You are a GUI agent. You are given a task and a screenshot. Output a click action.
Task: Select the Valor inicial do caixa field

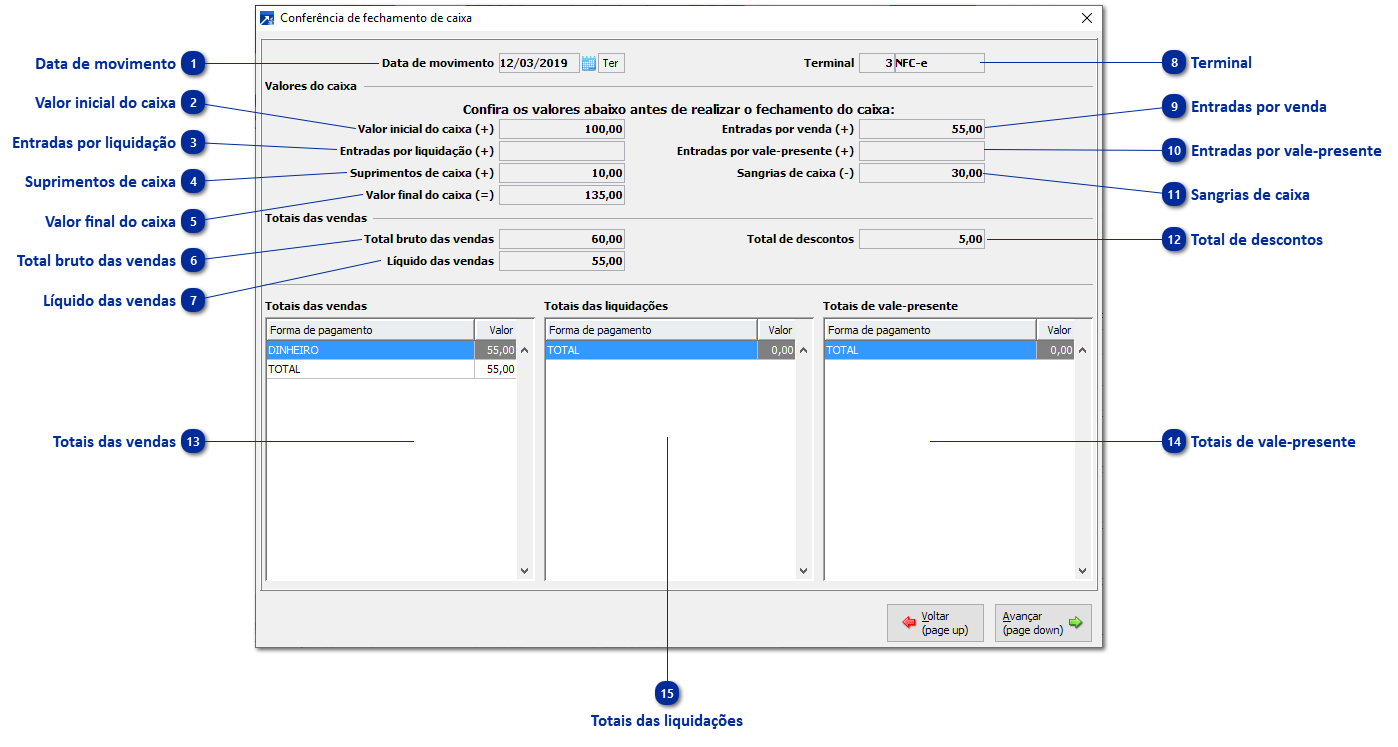562,129
